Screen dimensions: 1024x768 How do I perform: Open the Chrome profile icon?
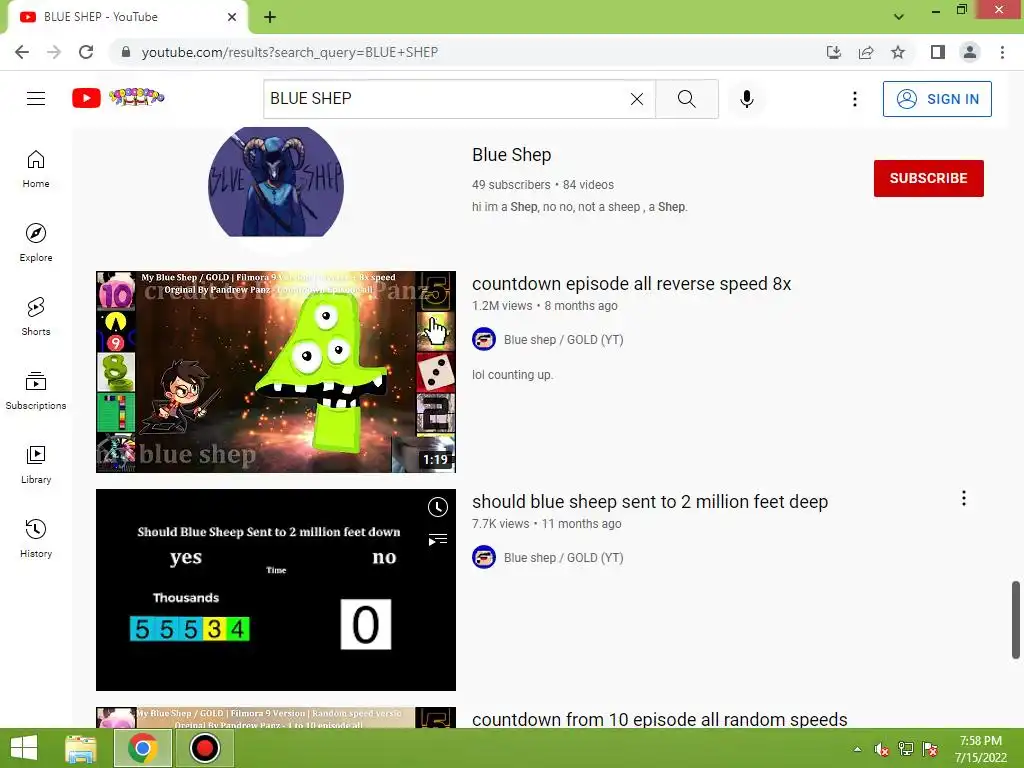click(970, 52)
